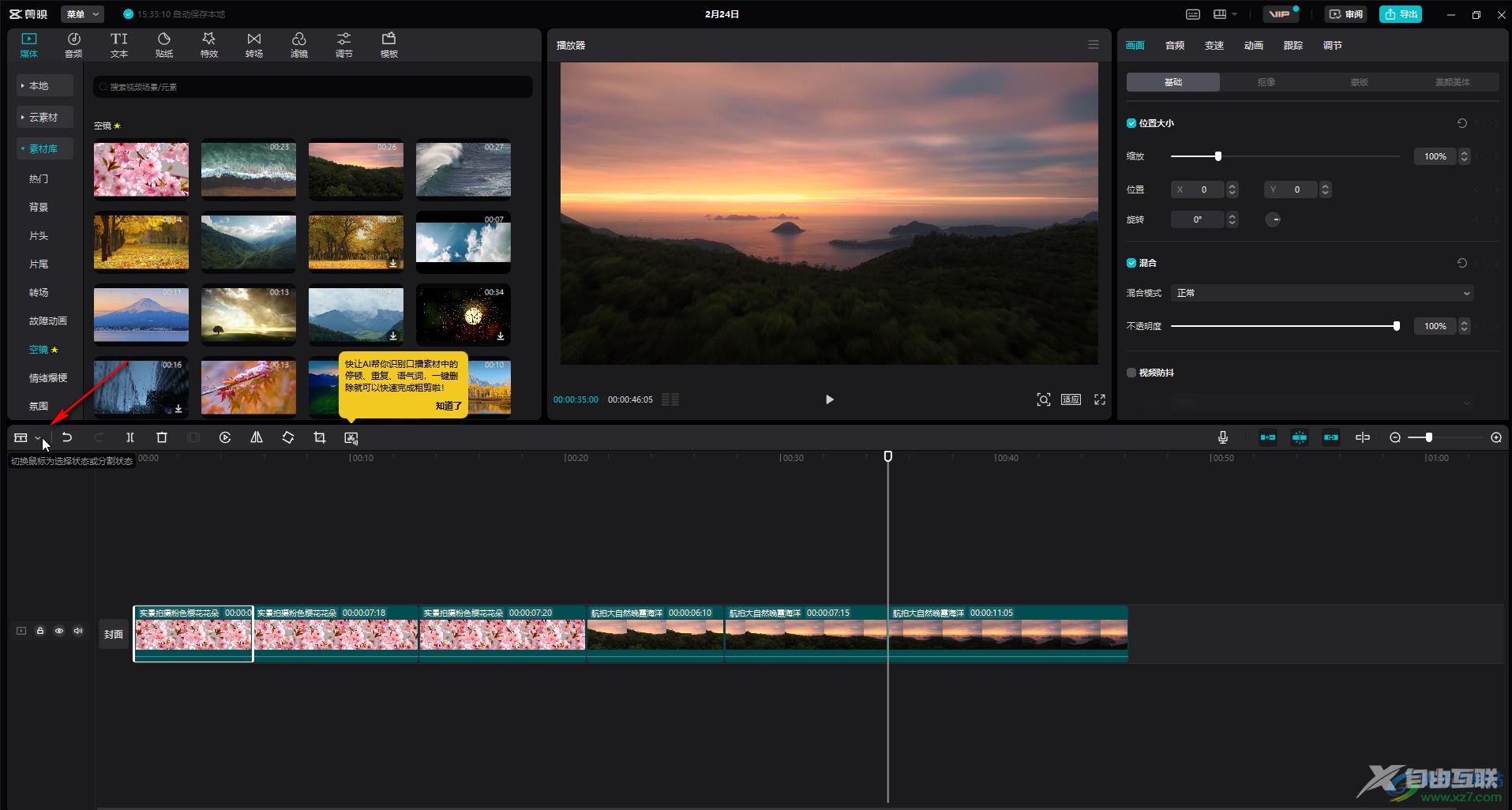Toggle the linkage icon in timeline toolbar
The image size is (1512, 810).
click(1331, 437)
